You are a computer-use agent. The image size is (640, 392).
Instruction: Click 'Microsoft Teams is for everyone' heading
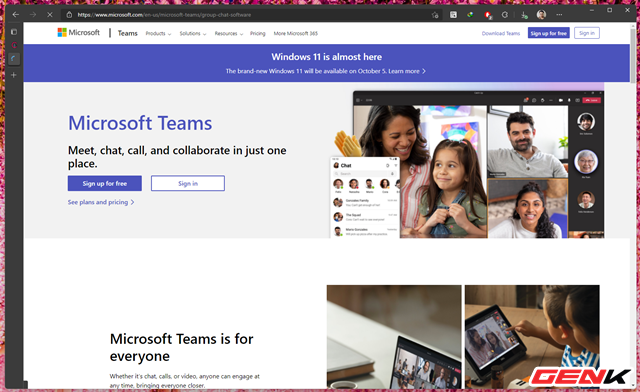click(x=182, y=347)
